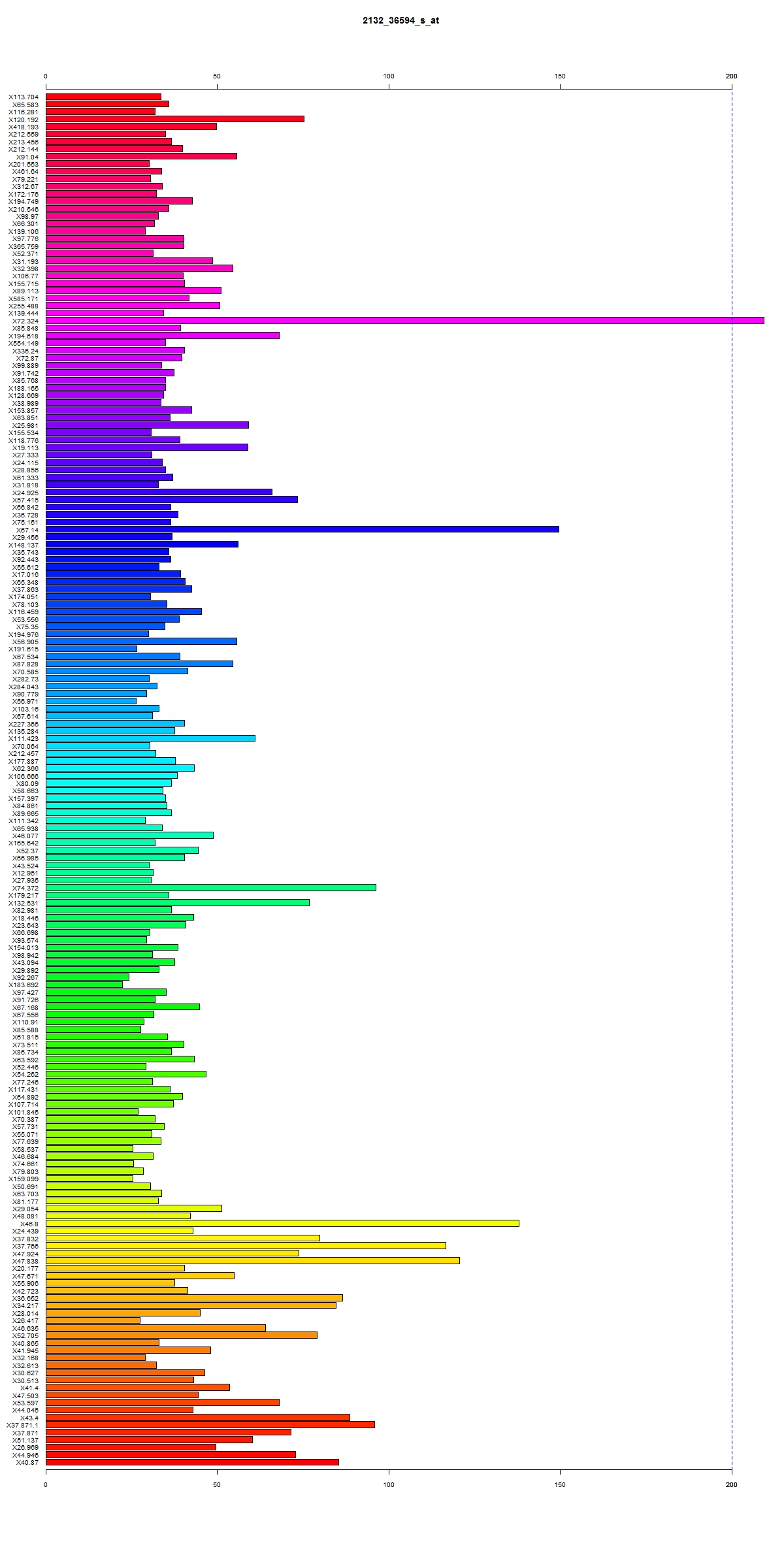The height and width of the screenshot is (1568, 784).
Task: Click the indigo bar for X57.415
Action: tap(172, 499)
